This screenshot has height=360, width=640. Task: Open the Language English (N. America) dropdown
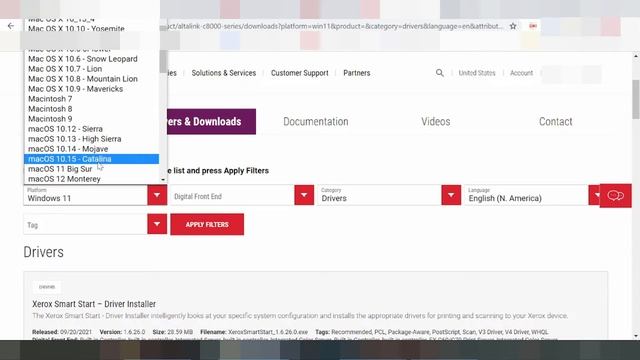[531, 195]
